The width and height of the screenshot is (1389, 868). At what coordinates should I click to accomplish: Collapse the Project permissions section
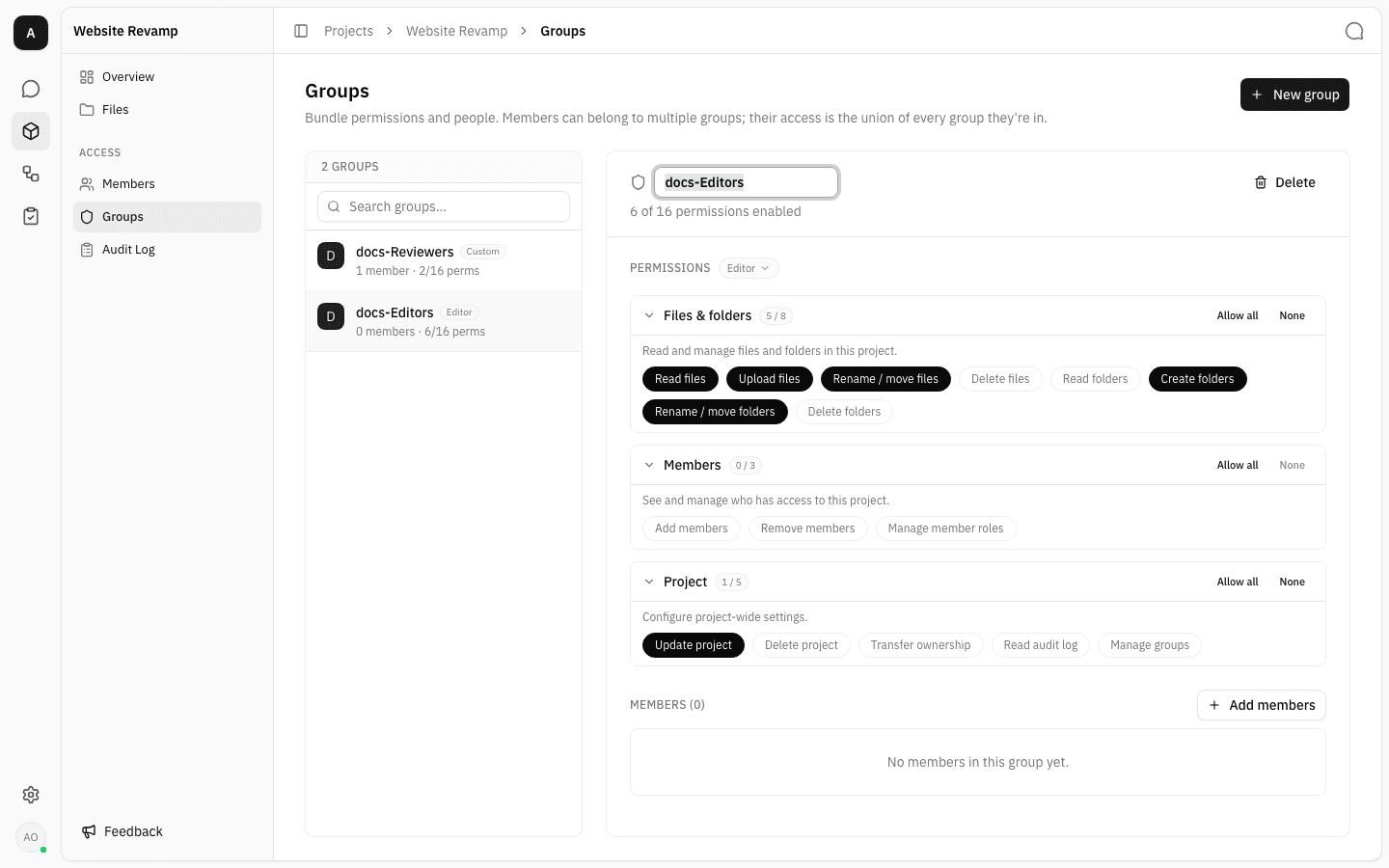pyautogui.click(x=649, y=582)
